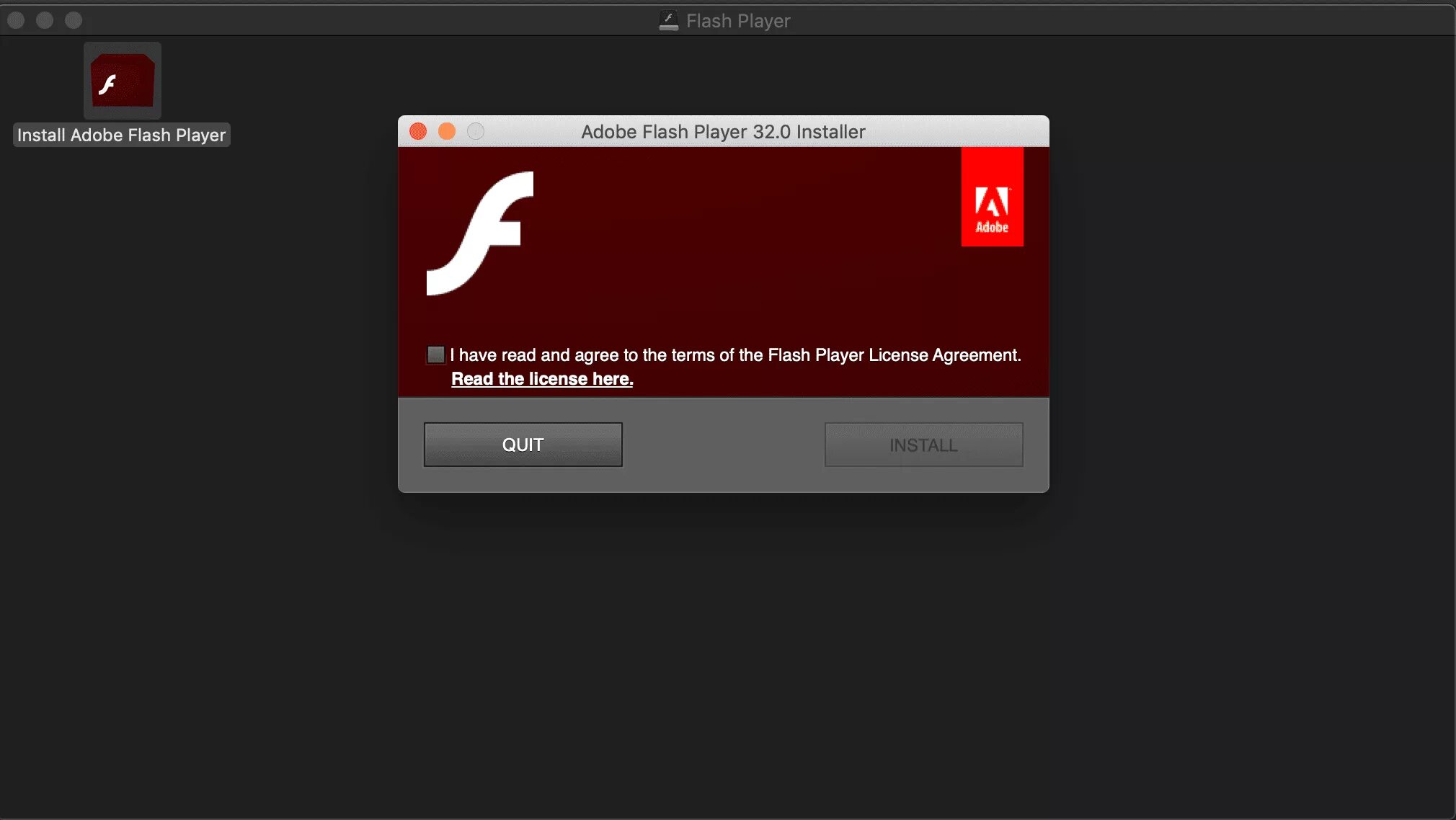This screenshot has width=1456, height=820.
Task: Click the Install Adobe Flash Player icon
Action: (123, 81)
